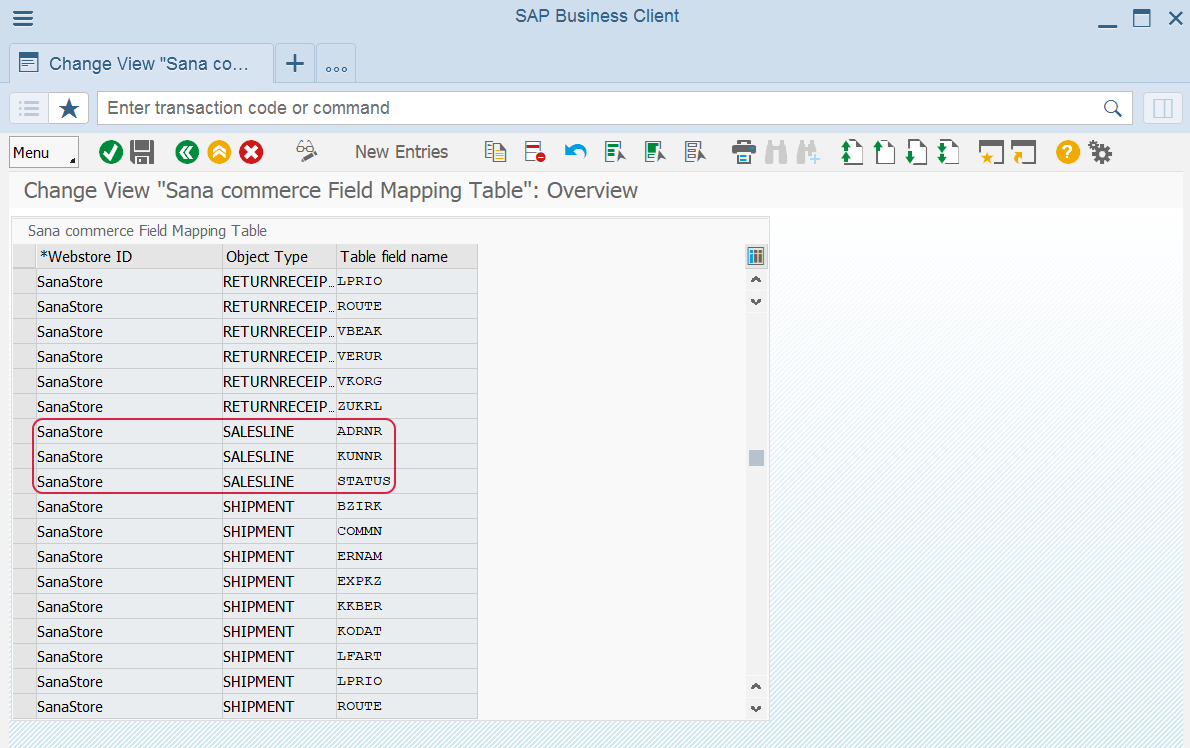The image size is (1190, 748).
Task: Go to previous page icon
Action: click(x=884, y=152)
